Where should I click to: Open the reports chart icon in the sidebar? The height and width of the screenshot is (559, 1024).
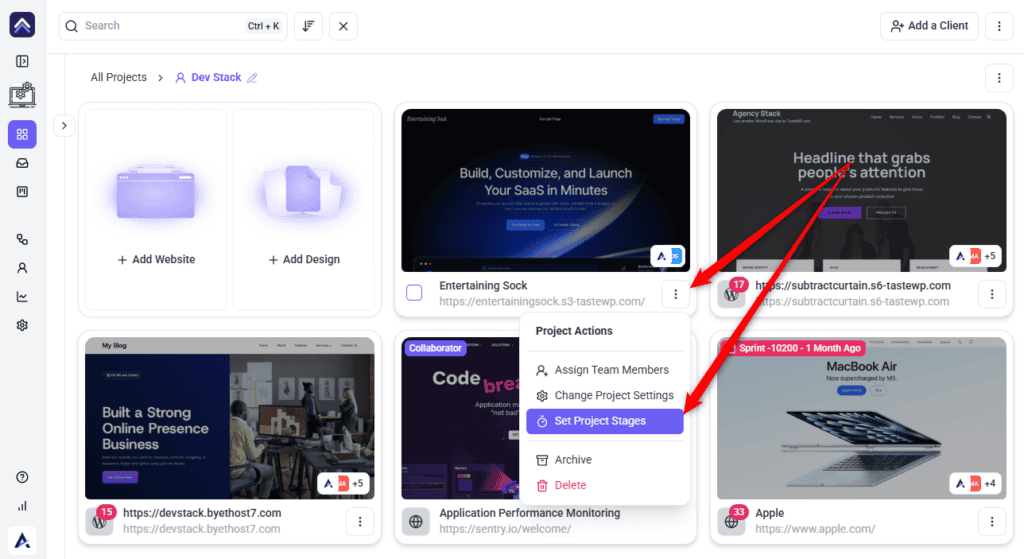click(x=22, y=296)
